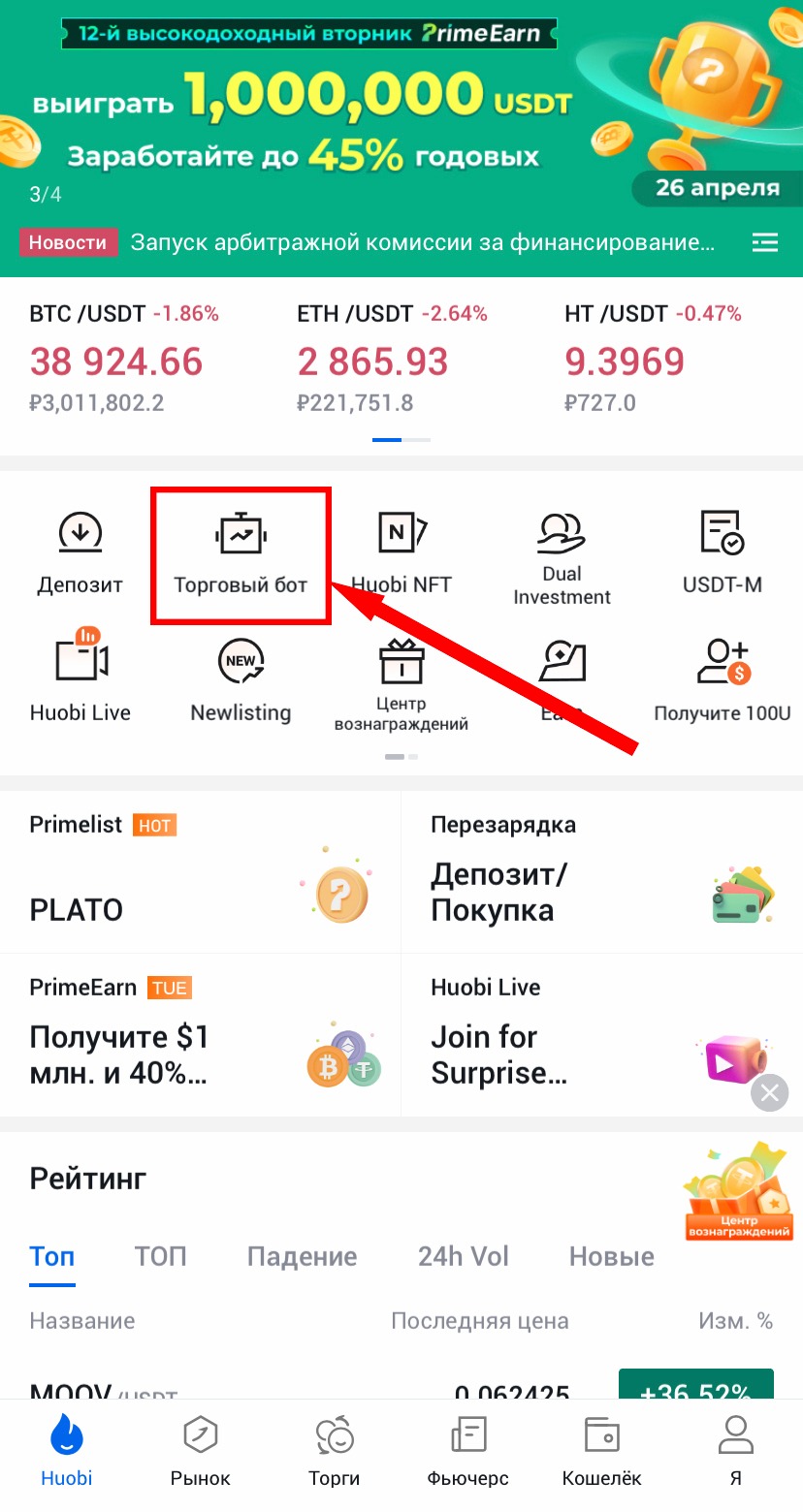Open the Primelist PLATO card

(x=200, y=871)
